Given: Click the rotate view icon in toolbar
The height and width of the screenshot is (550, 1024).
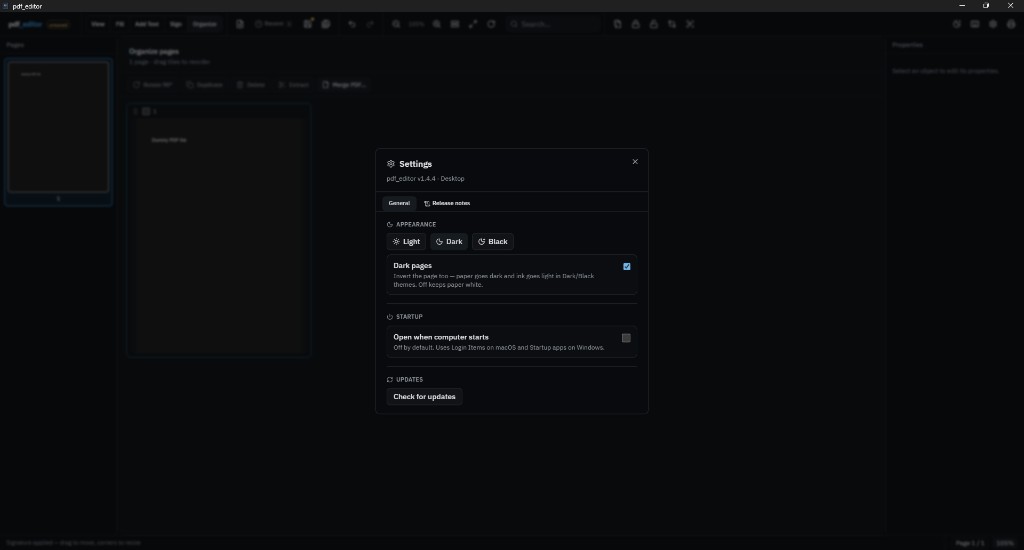Looking at the screenshot, I should coord(491,24).
